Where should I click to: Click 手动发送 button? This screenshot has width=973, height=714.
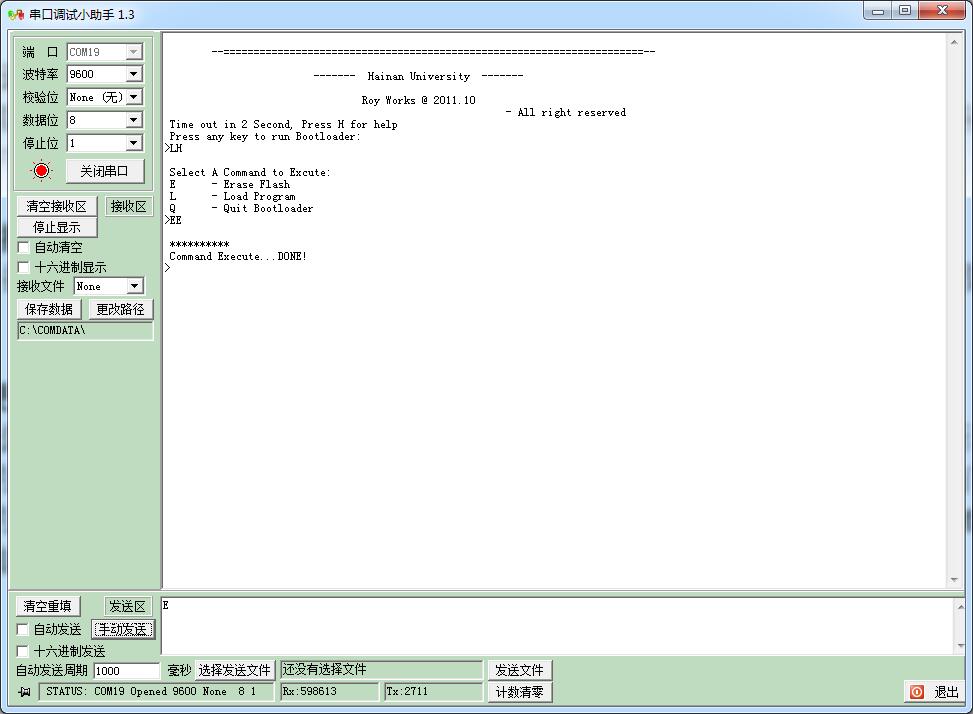coord(123,630)
